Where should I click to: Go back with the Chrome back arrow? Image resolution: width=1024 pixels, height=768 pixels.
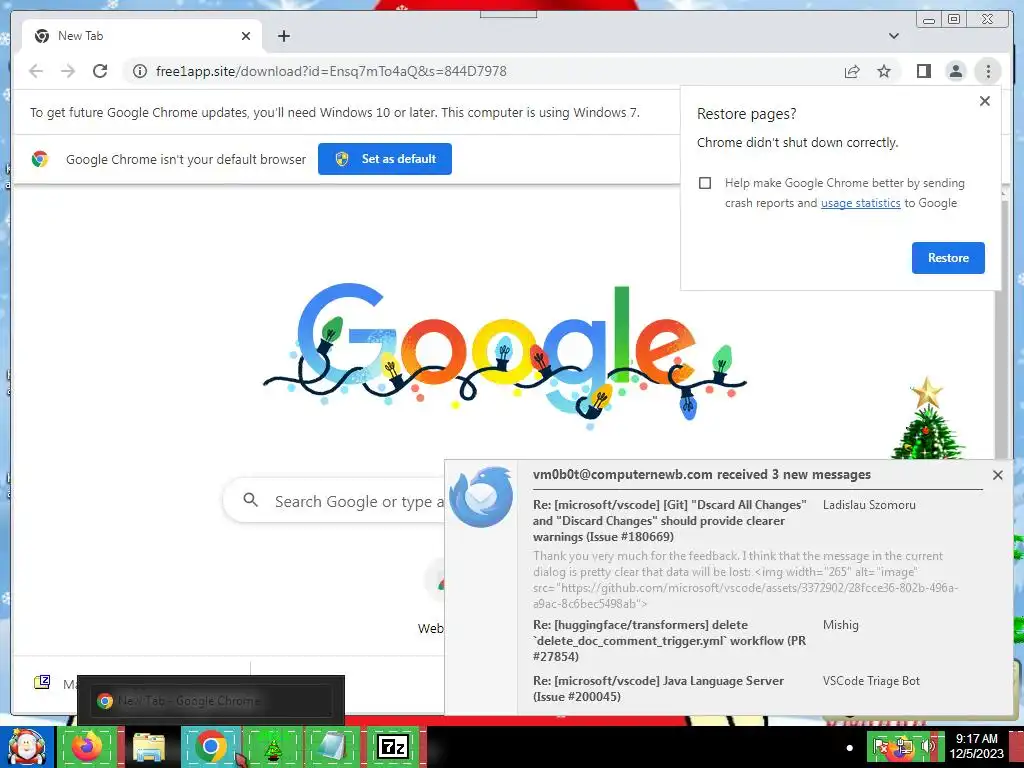[36, 71]
